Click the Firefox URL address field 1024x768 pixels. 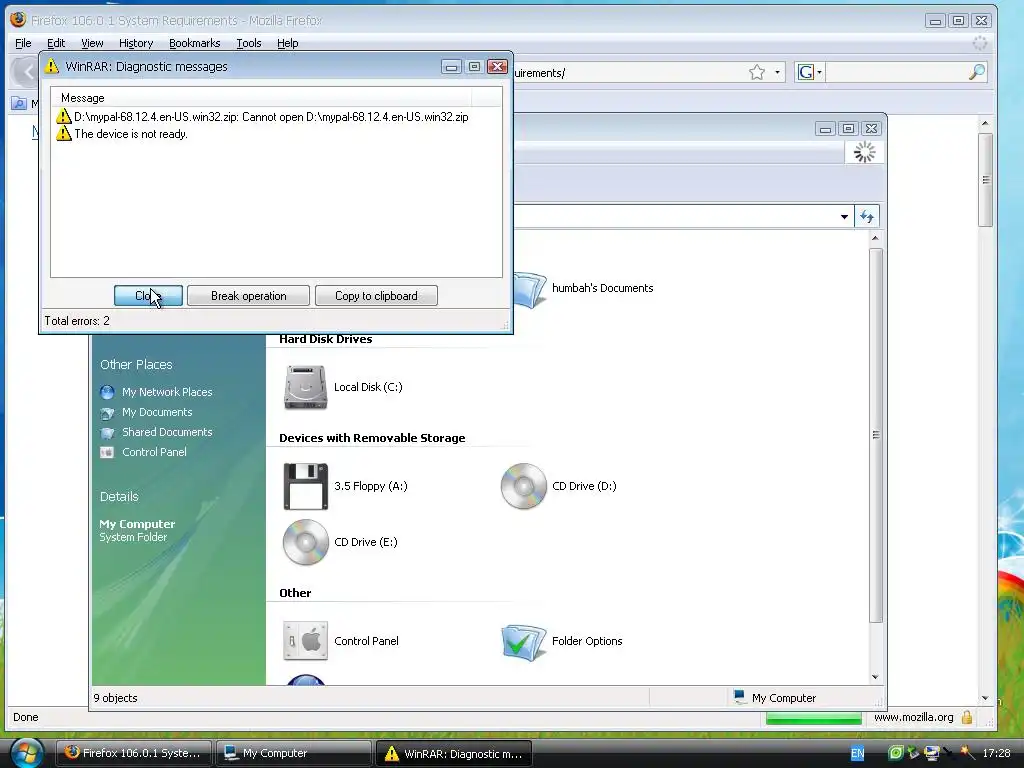tap(630, 72)
